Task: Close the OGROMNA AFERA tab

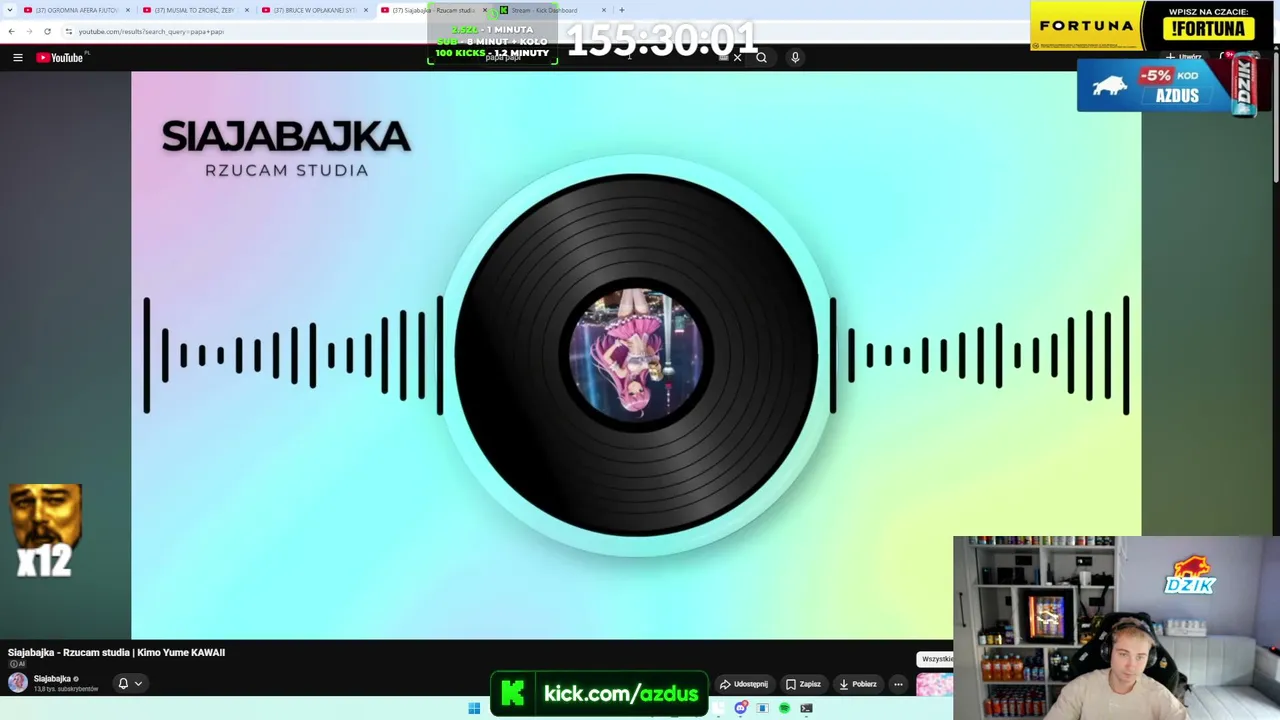Action: [x=128, y=10]
